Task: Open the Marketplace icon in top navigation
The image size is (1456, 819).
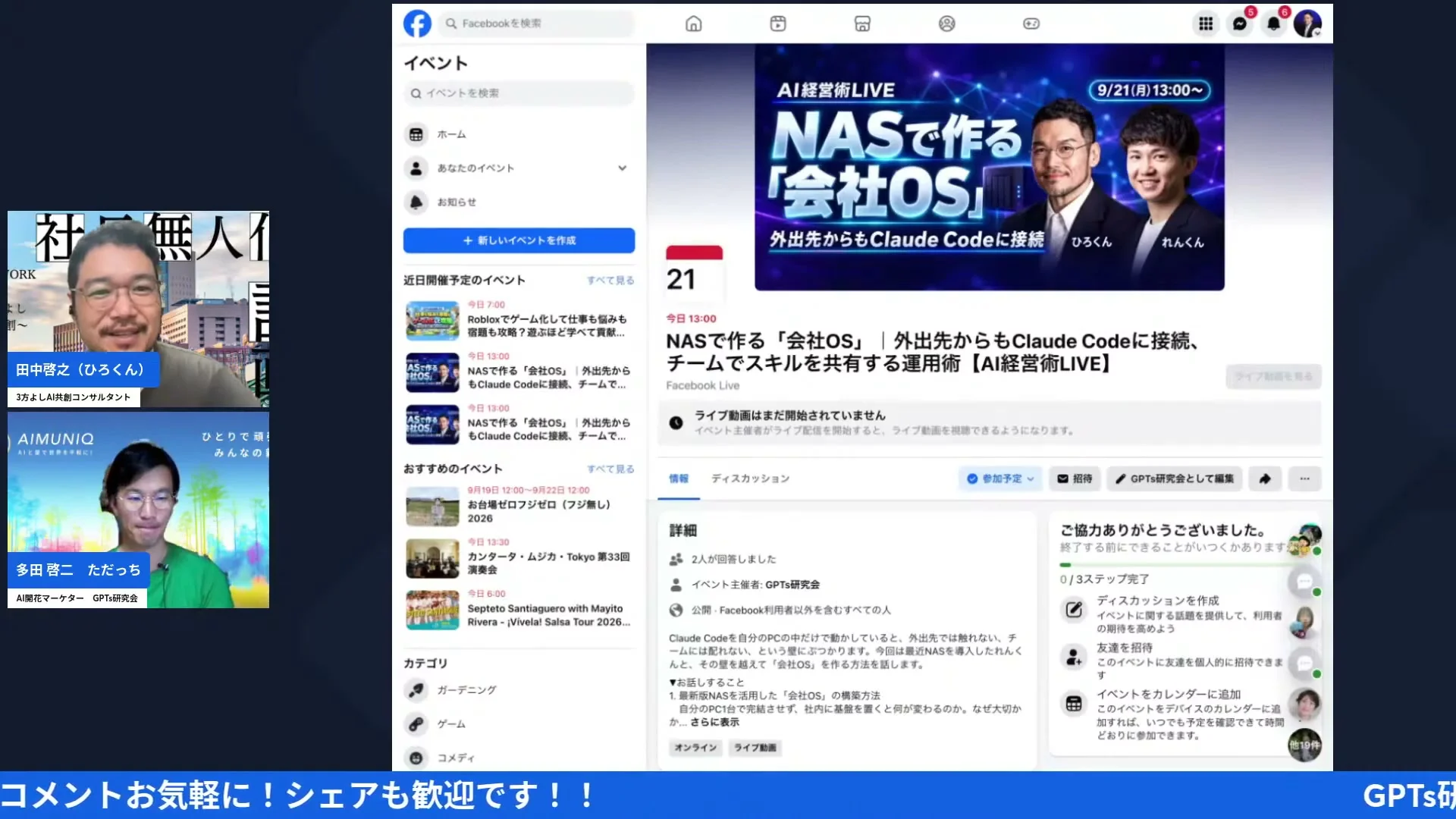Action: [x=862, y=24]
